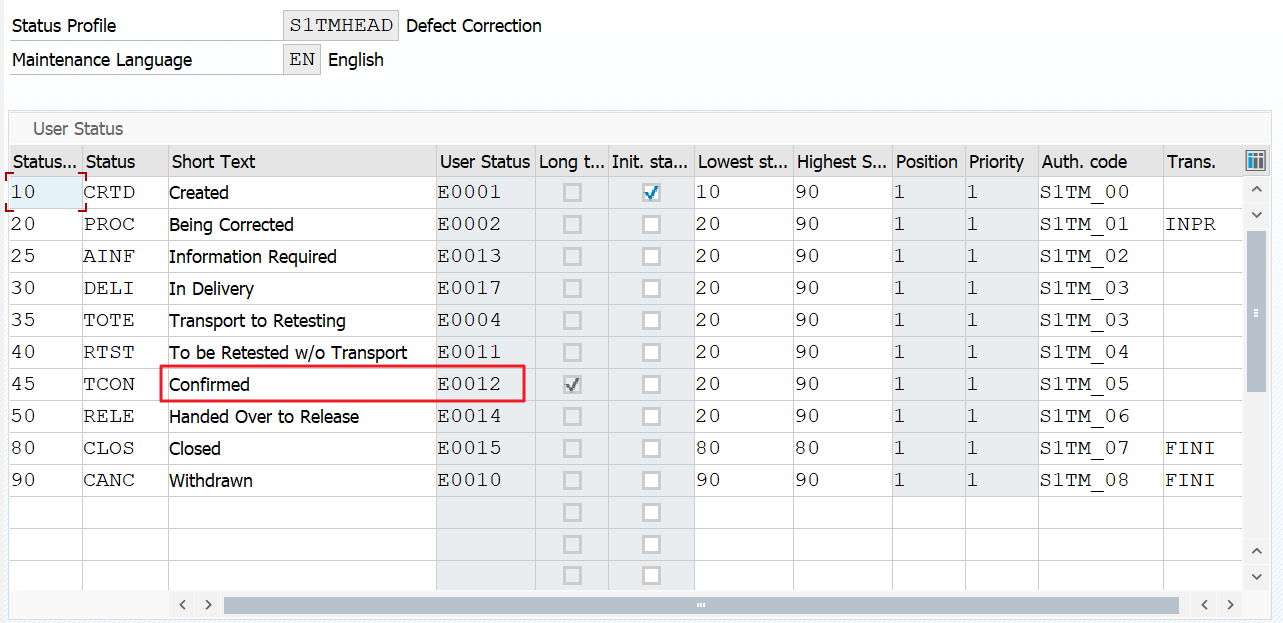The width and height of the screenshot is (1283, 623).
Task: Click the Status number field containing 10
Action: (x=45, y=193)
